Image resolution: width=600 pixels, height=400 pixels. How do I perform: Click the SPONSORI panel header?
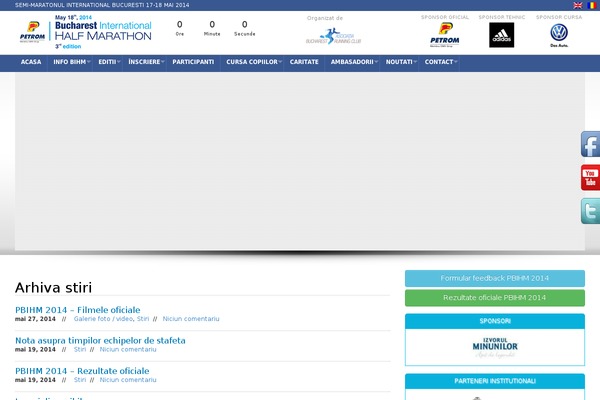(x=495, y=321)
